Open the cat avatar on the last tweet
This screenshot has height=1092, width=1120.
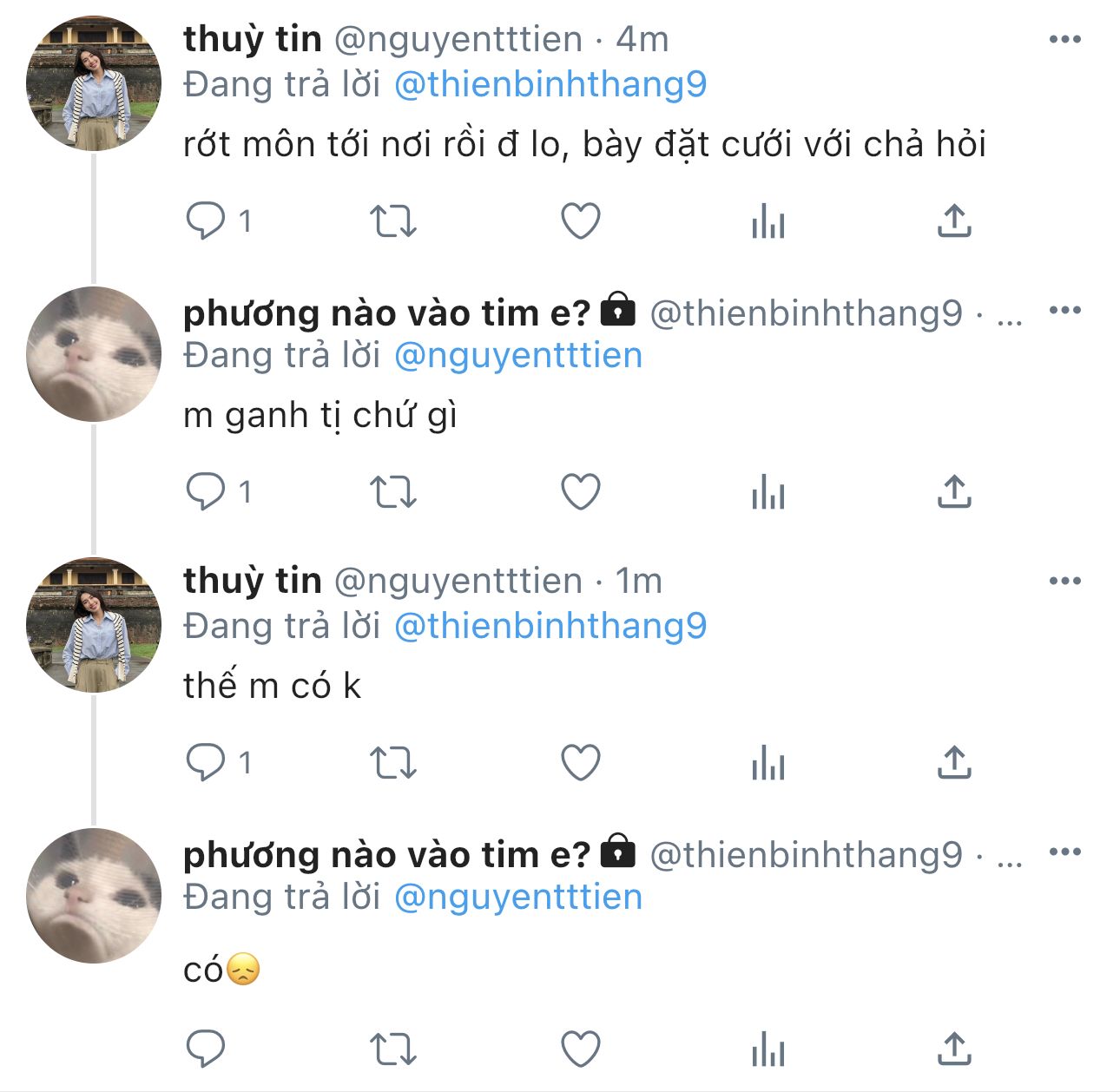[94, 896]
